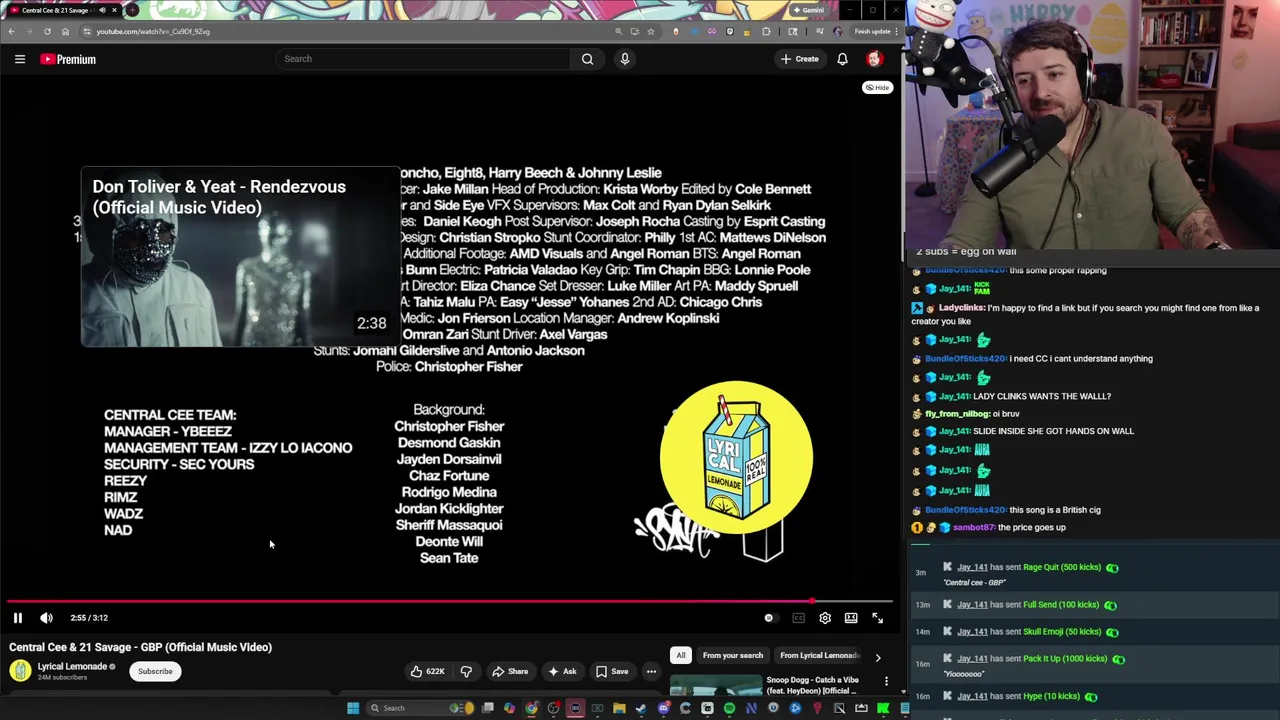The image size is (1280, 720).
Task: Mute the video using the speaker icon
Action: (x=46, y=618)
